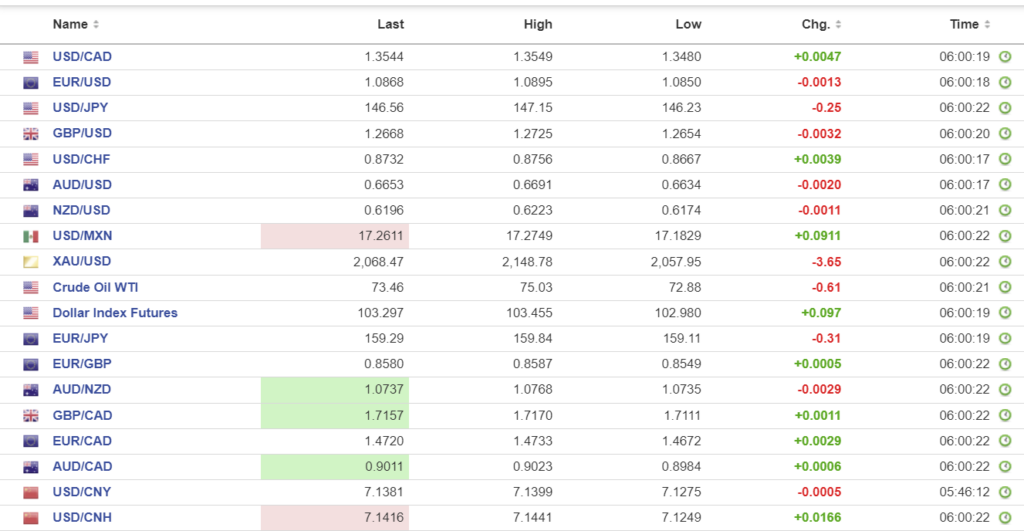The image size is (1024, 531).
Task: Click the High column header
Action: [538, 24]
